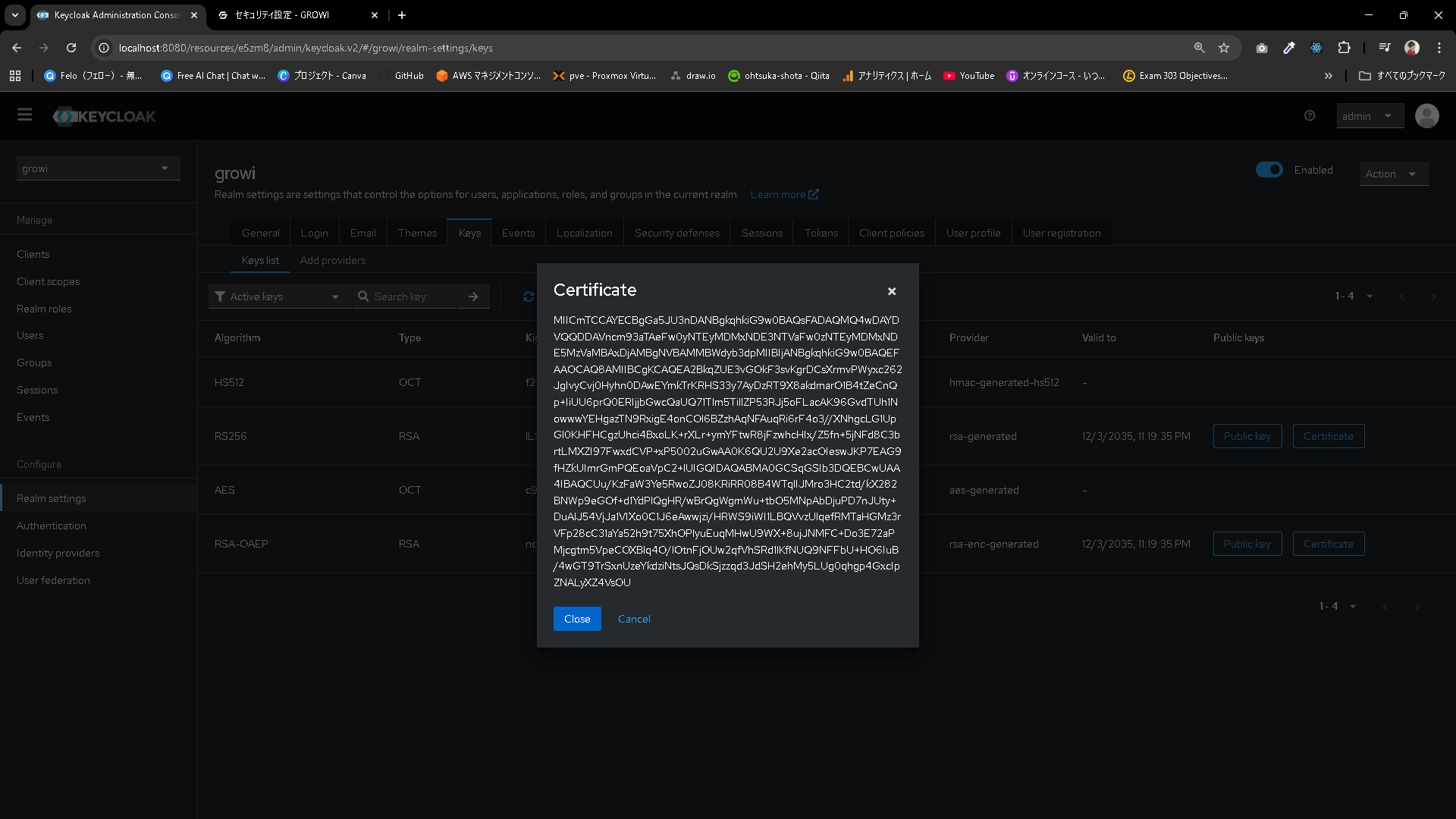Toggle the realm Enabled switch
1456x819 pixels.
pos(1269,170)
